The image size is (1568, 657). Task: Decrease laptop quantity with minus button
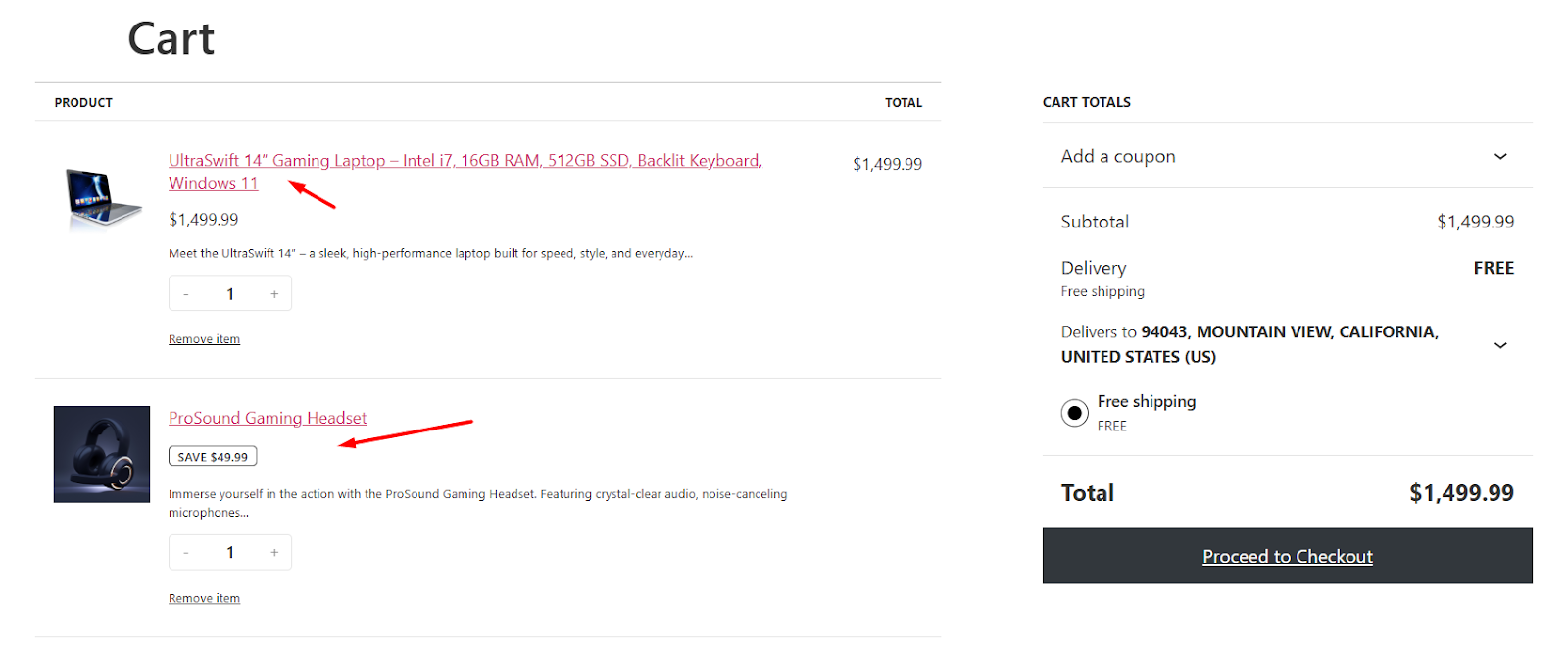coord(186,294)
